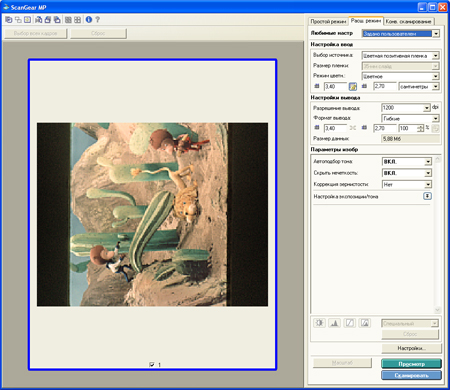Click the Просмотр preview button
The height and width of the screenshot is (390, 450).
(411, 364)
